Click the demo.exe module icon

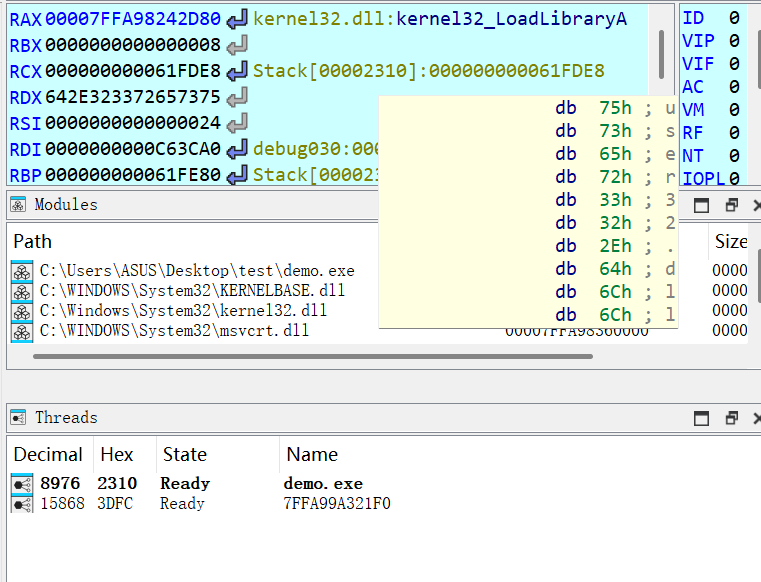coord(22,271)
